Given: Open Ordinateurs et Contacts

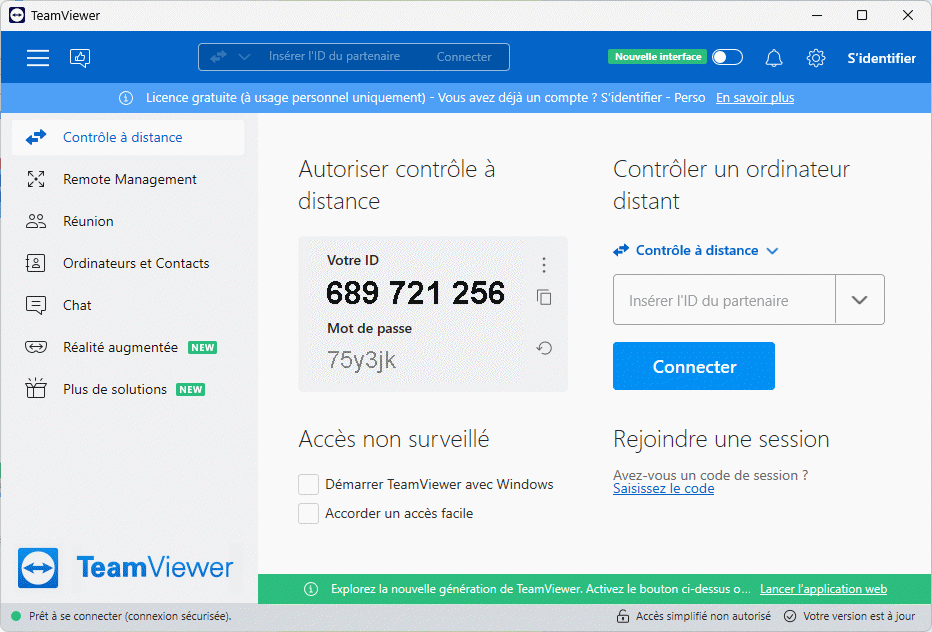Looking at the screenshot, I should [128, 263].
